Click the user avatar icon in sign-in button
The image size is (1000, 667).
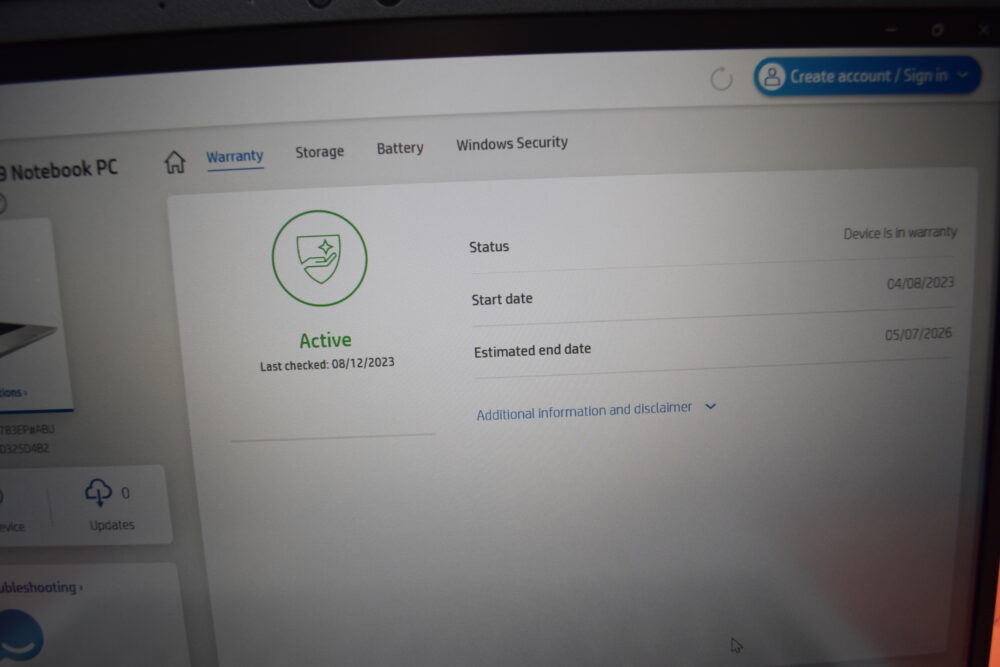[772, 77]
